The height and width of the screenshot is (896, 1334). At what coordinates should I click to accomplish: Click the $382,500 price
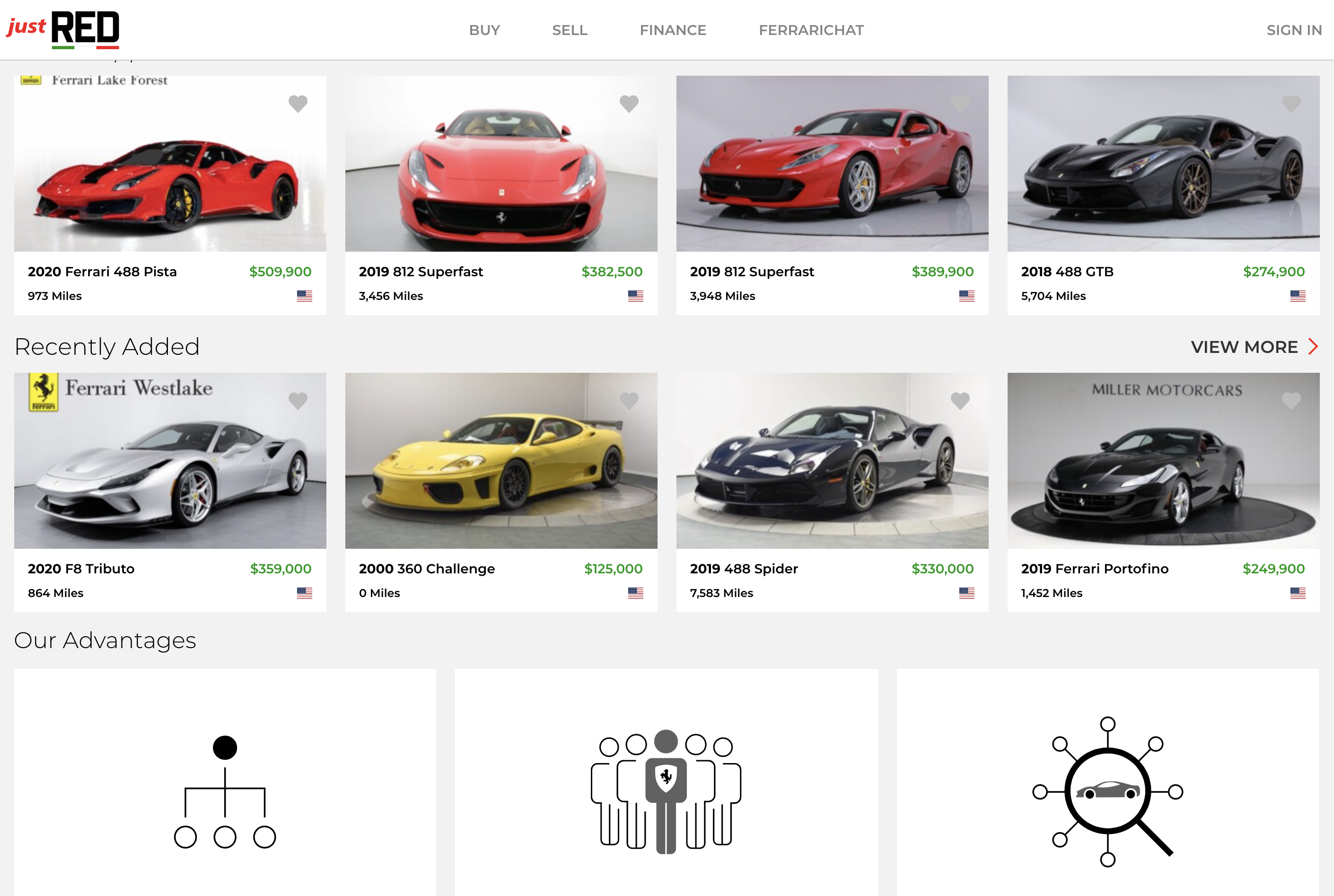(612, 272)
